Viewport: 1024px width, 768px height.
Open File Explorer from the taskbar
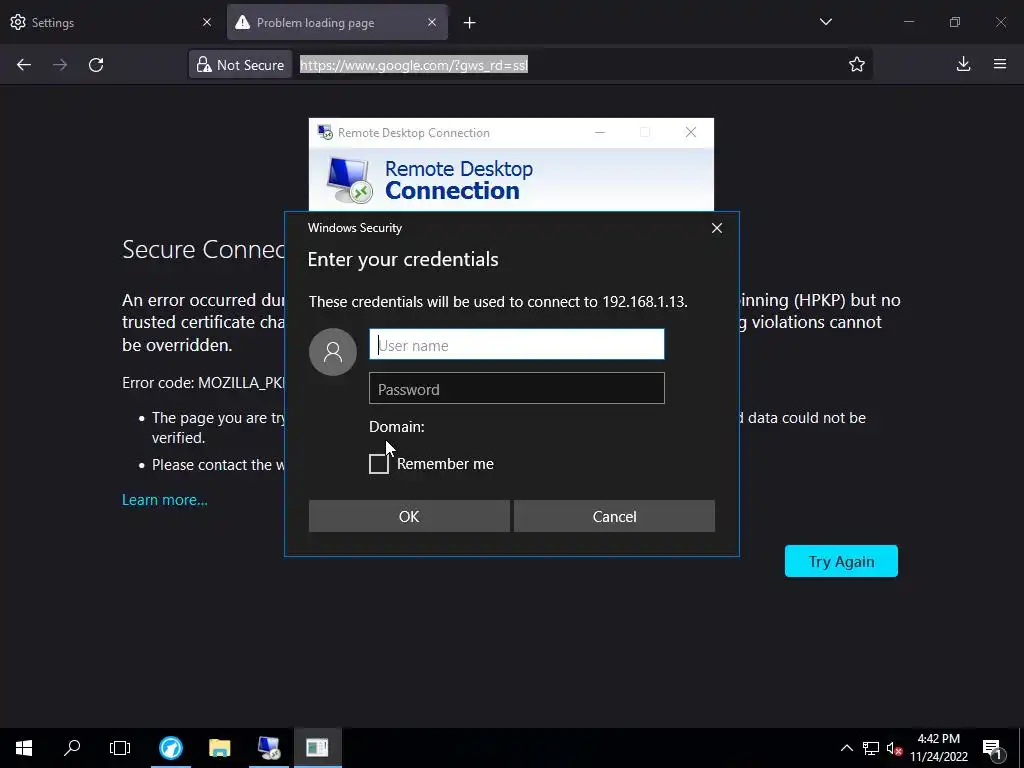219,748
